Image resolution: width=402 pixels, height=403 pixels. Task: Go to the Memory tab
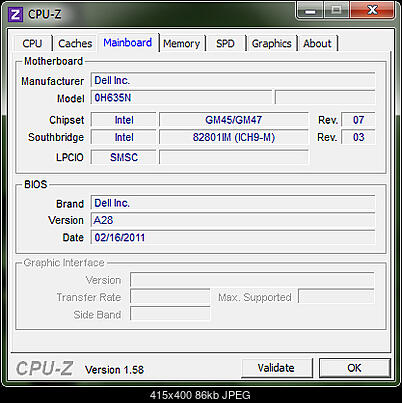[x=182, y=43]
